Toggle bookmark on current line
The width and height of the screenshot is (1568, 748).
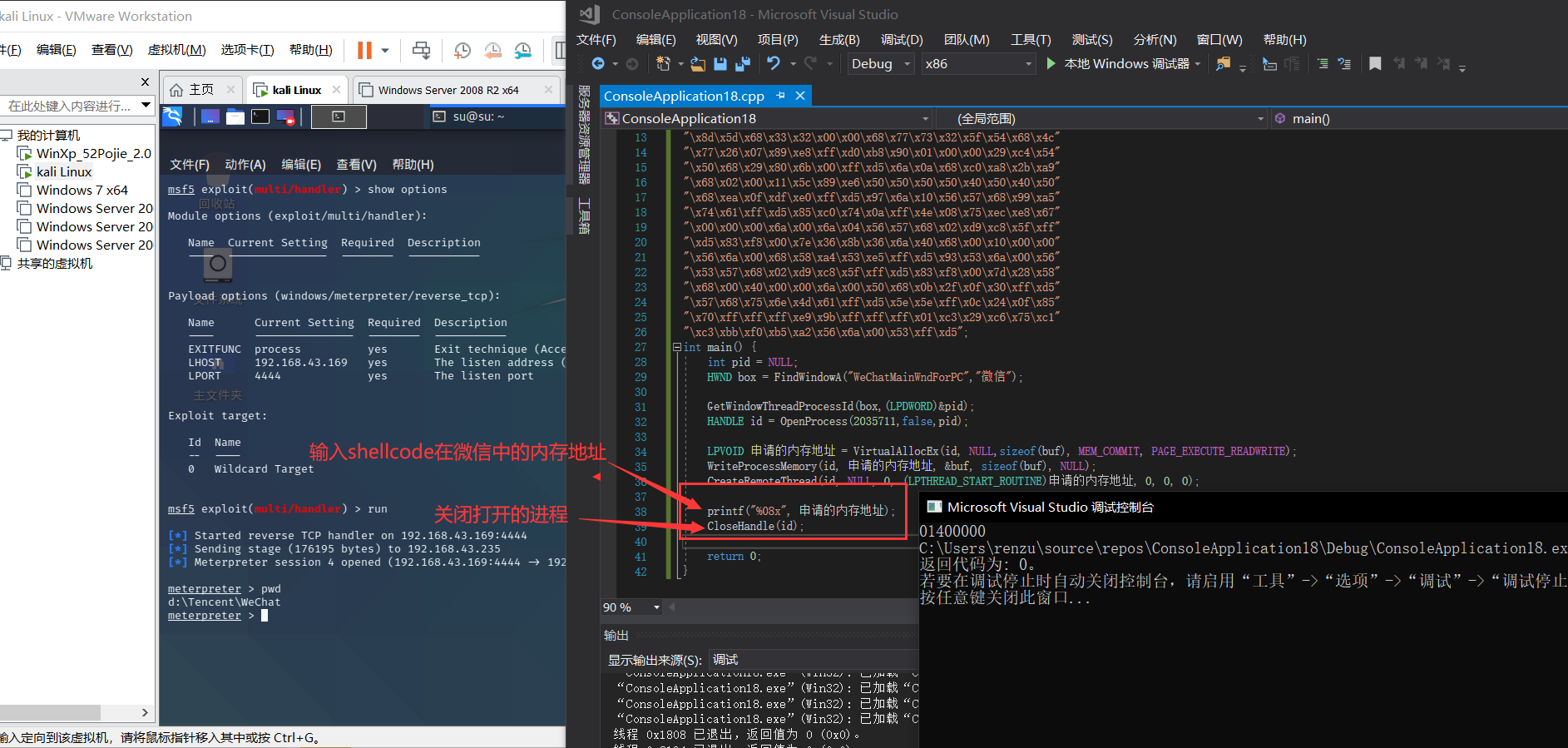click(1375, 64)
